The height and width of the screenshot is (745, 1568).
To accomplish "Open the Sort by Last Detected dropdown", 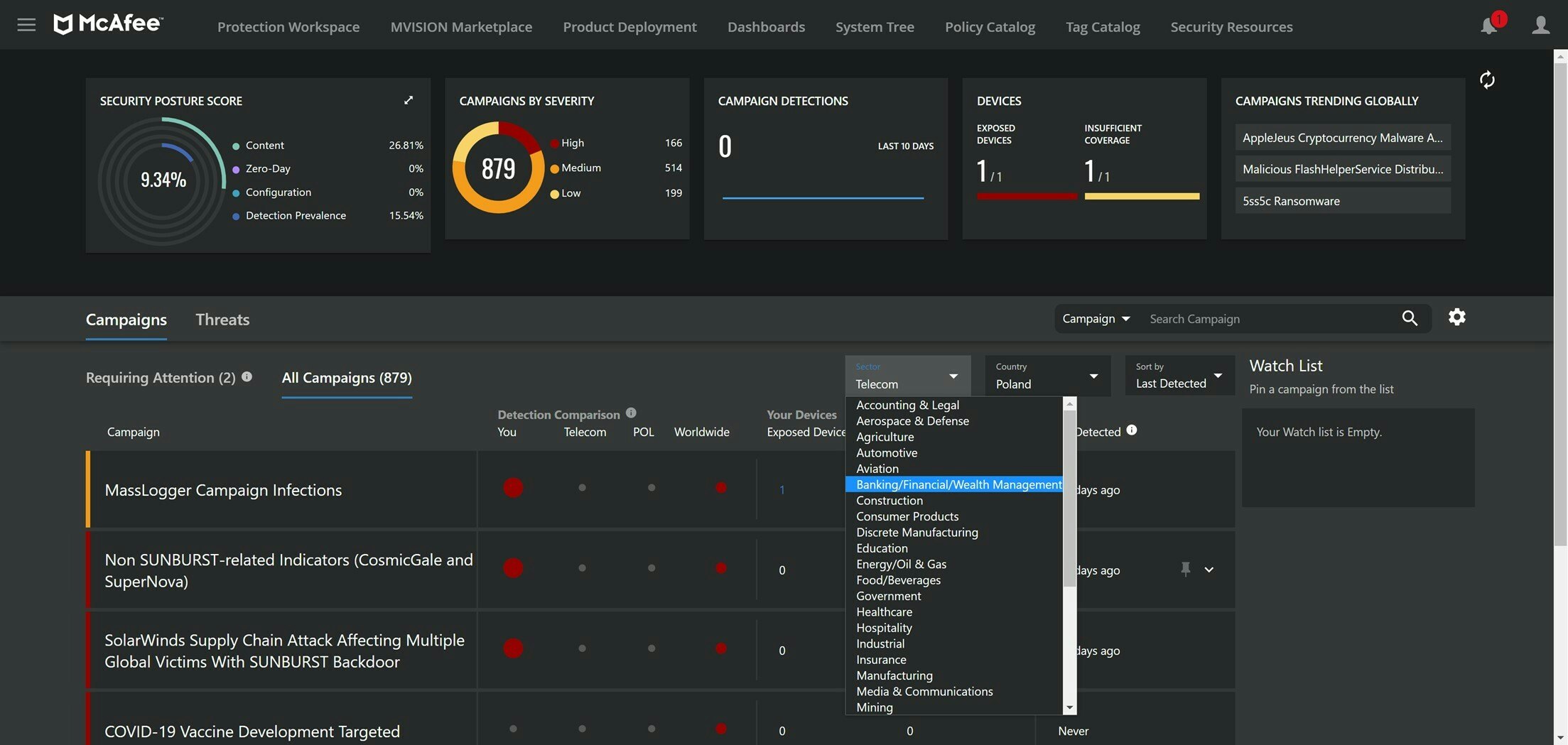I will (x=1179, y=376).
